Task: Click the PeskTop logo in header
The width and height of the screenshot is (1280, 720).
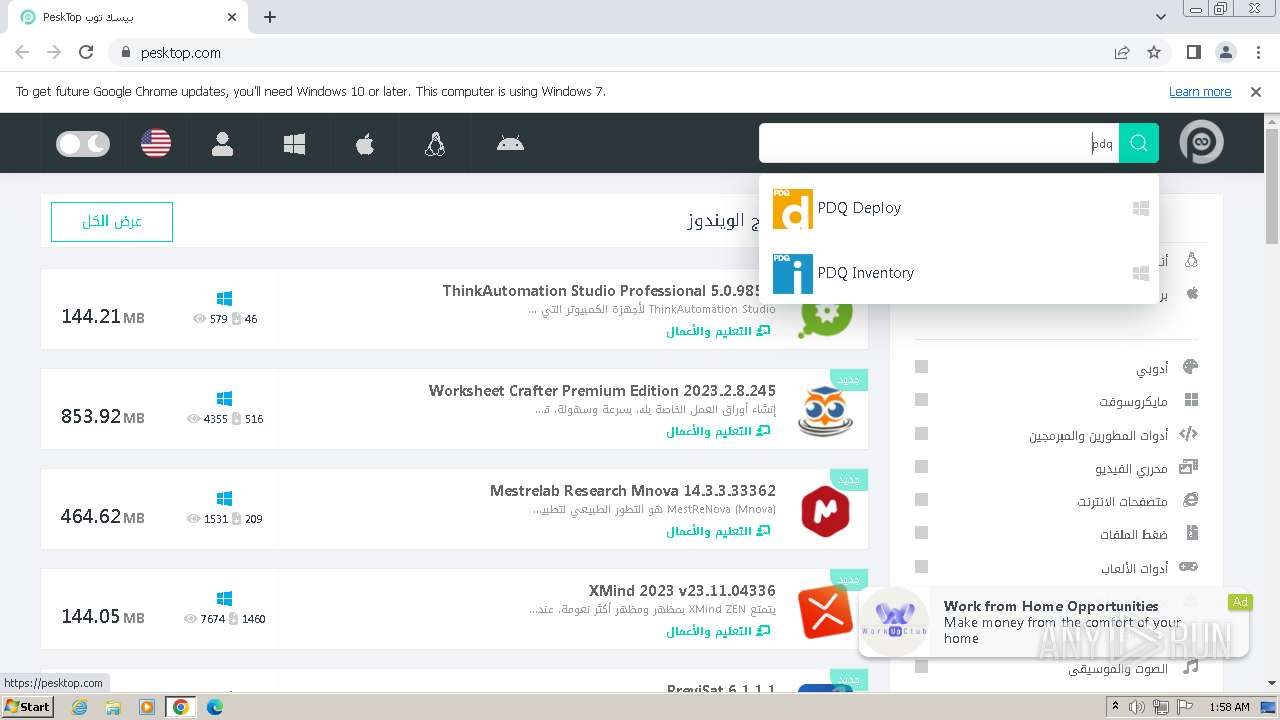Action: (x=1201, y=143)
